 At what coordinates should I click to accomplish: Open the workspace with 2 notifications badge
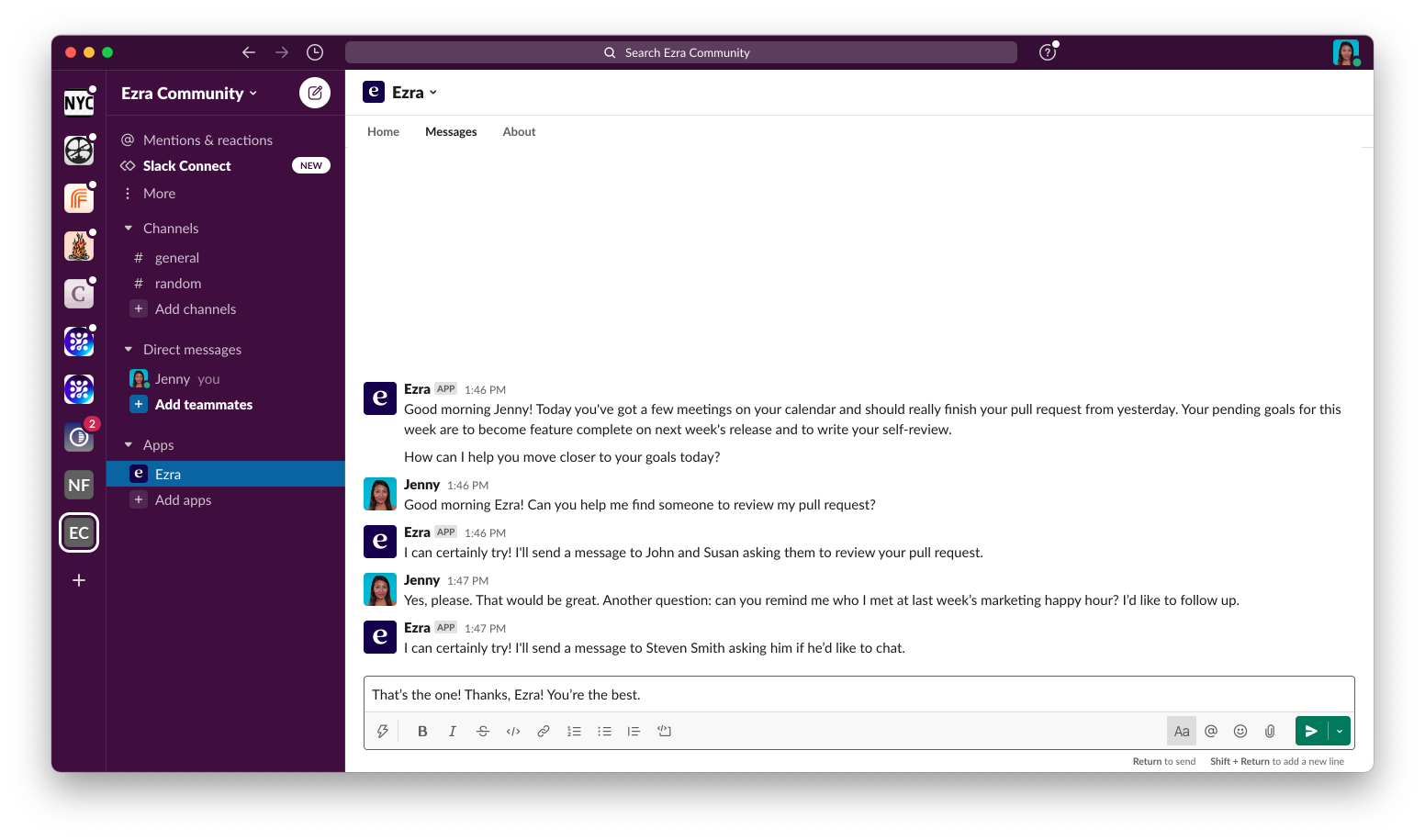(79, 437)
